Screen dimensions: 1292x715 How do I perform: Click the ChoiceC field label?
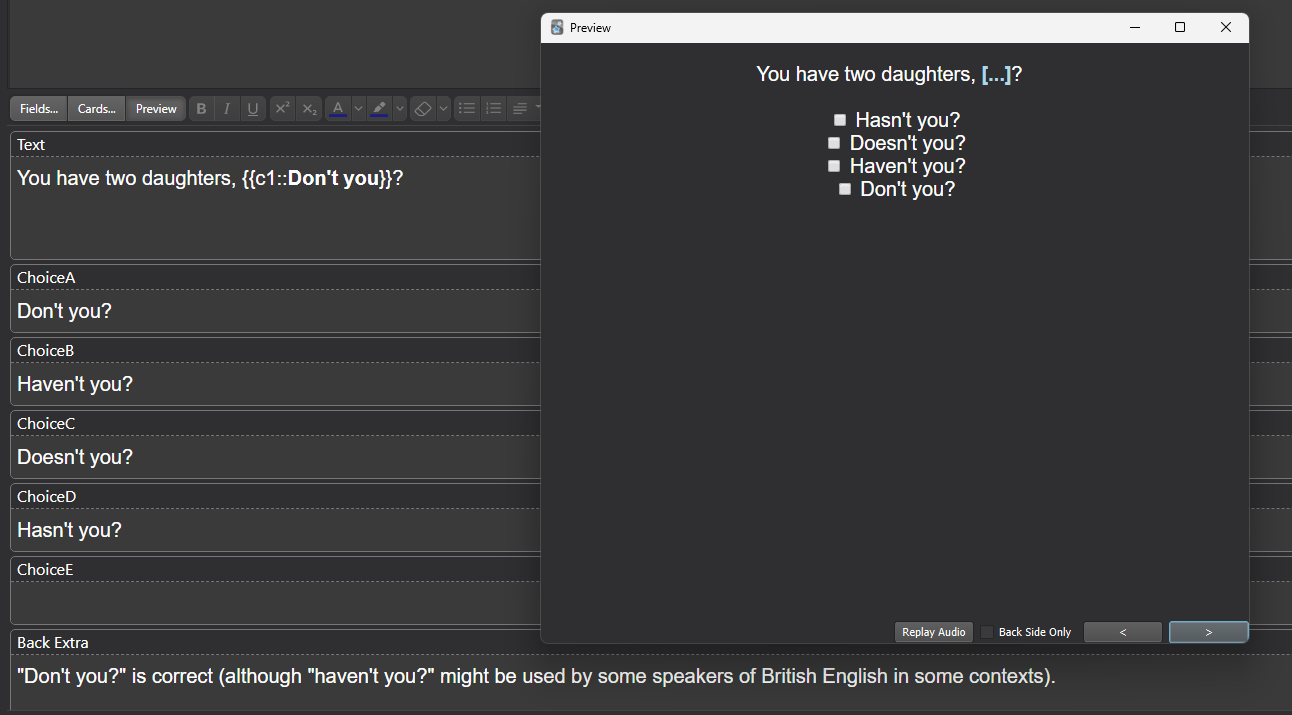click(46, 424)
